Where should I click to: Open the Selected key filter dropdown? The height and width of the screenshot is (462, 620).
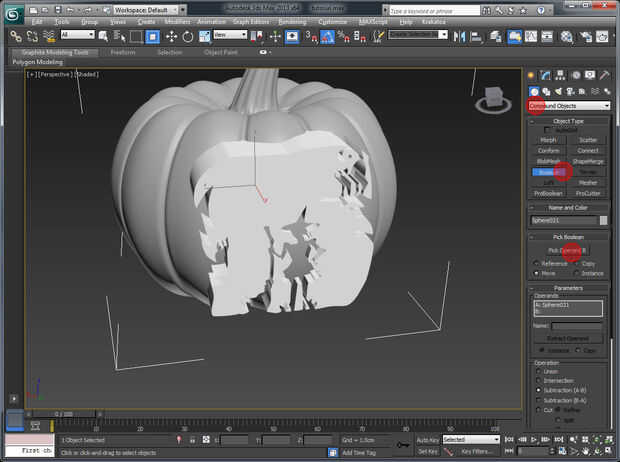(470, 439)
